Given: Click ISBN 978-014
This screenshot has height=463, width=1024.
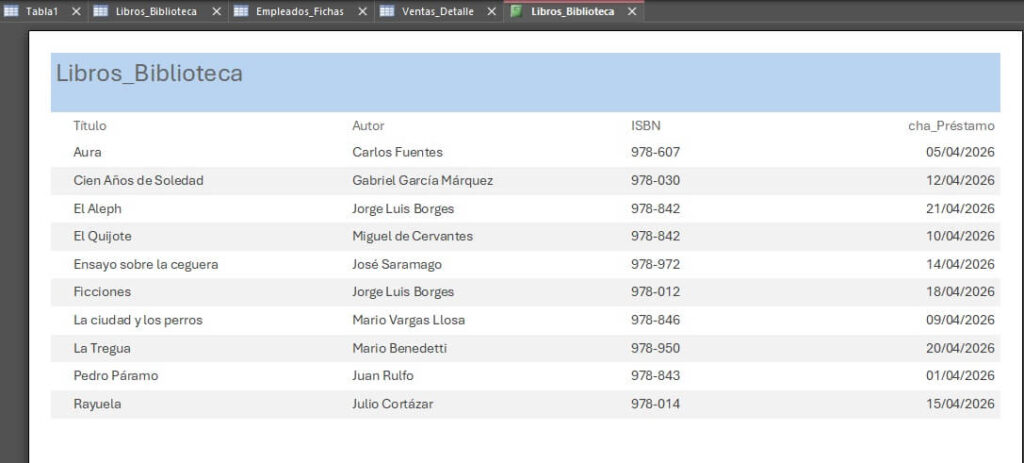Looking at the screenshot, I should (x=656, y=404).
